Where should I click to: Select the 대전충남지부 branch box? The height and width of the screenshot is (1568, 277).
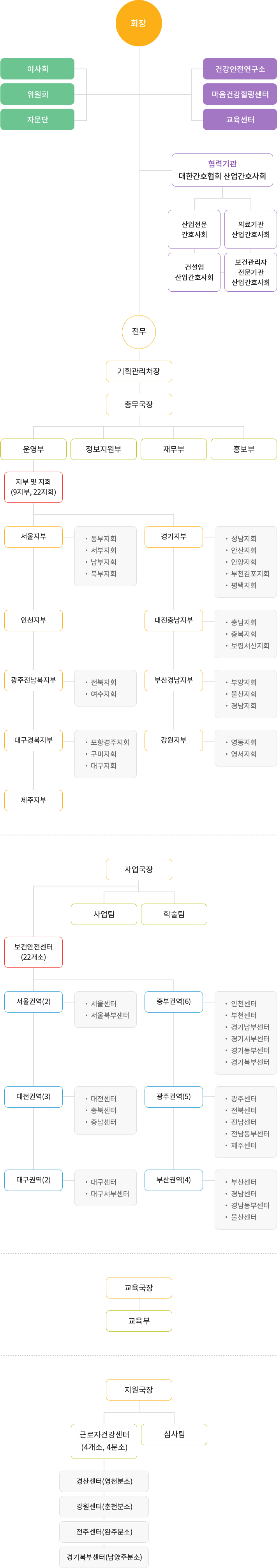point(173,620)
